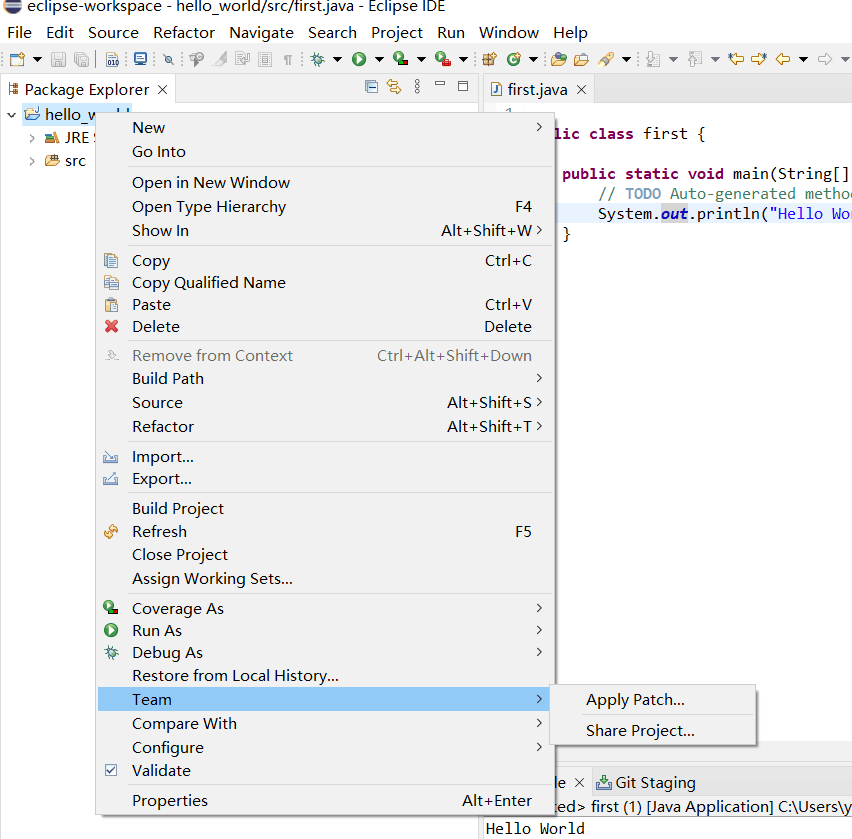This screenshot has height=839, width=852.
Task: Open the Navigate menu
Action: (261, 33)
